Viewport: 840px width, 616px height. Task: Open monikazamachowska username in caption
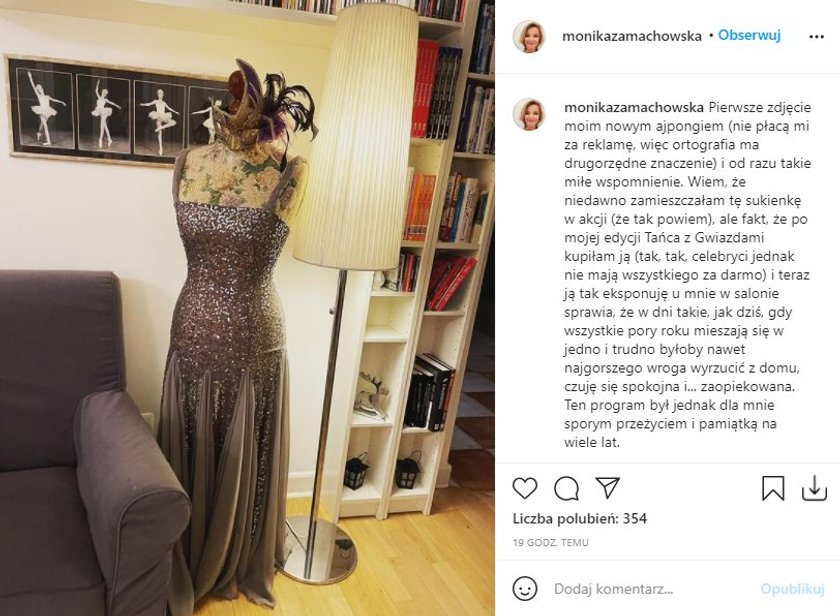[x=634, y=107]
